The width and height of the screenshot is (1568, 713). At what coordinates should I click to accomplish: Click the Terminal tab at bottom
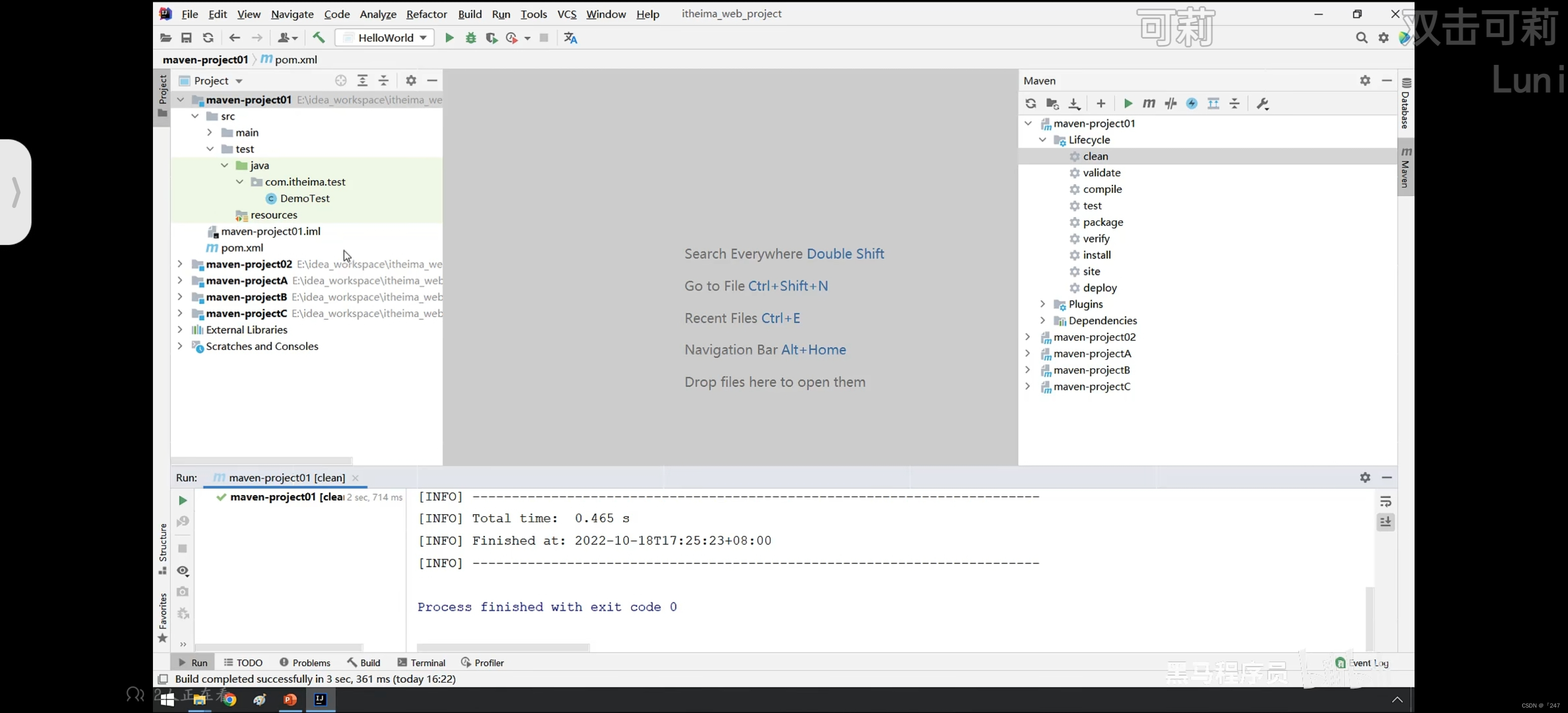428,662
